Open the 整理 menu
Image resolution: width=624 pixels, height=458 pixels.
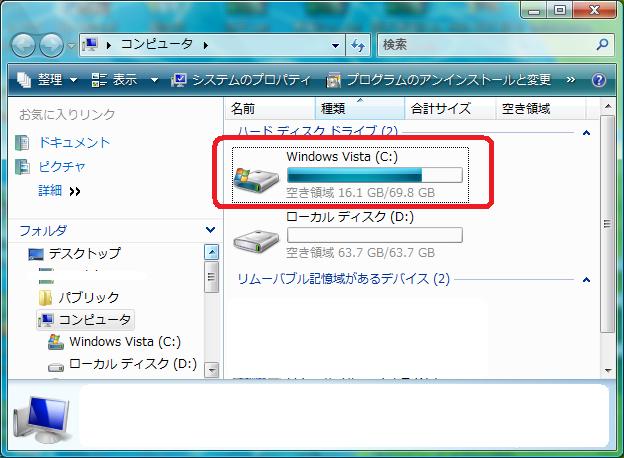click(47, 80)
